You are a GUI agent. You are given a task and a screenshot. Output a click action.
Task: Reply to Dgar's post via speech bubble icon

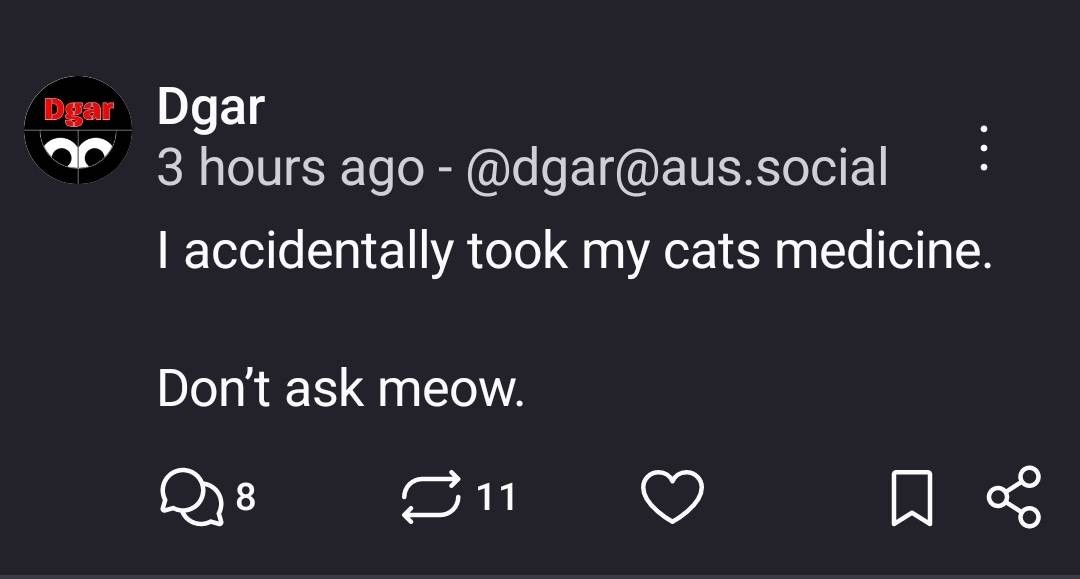[190, 497]
